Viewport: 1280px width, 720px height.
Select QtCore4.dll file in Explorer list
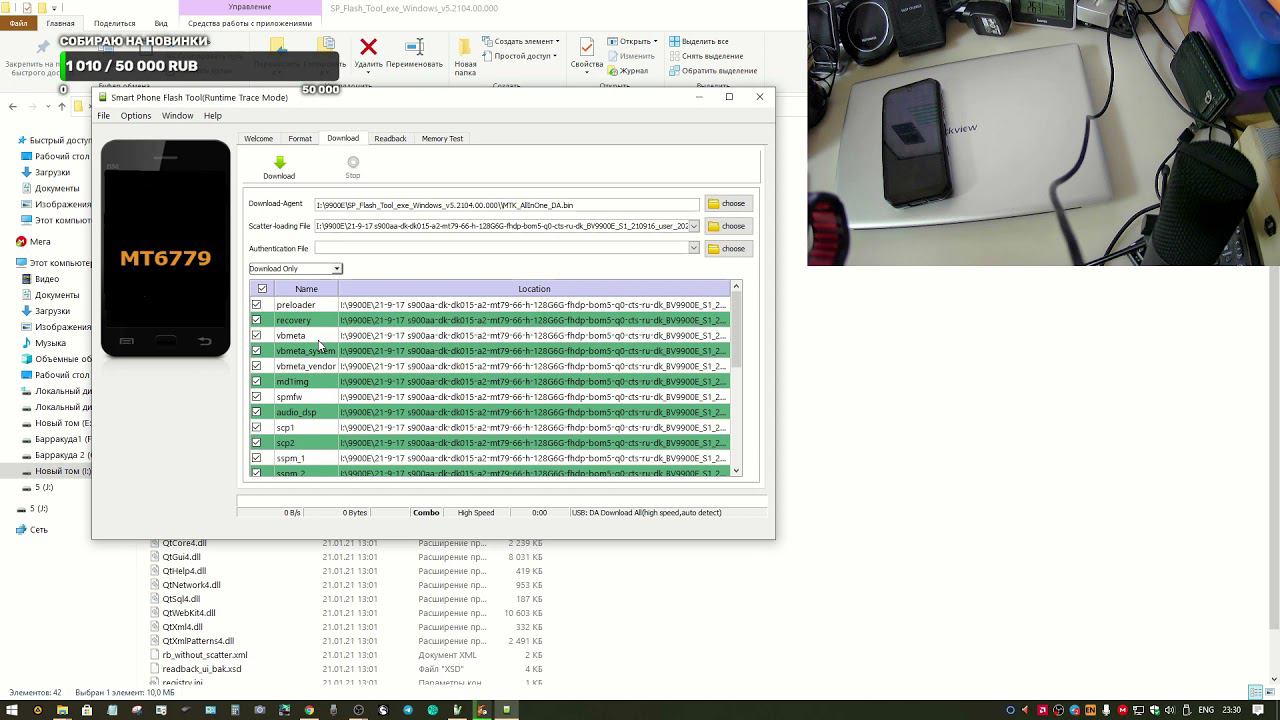click(184, 543)
